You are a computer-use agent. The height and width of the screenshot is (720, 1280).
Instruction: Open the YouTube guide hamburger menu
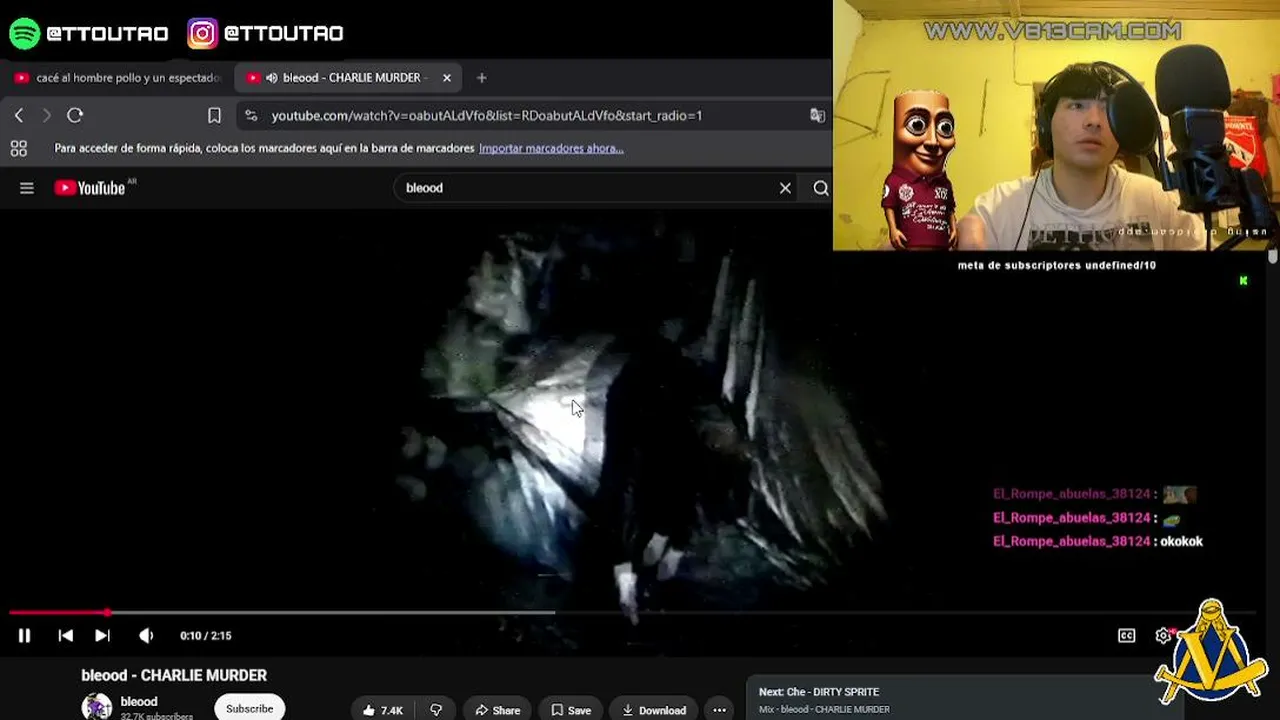[x=27, y=188]
